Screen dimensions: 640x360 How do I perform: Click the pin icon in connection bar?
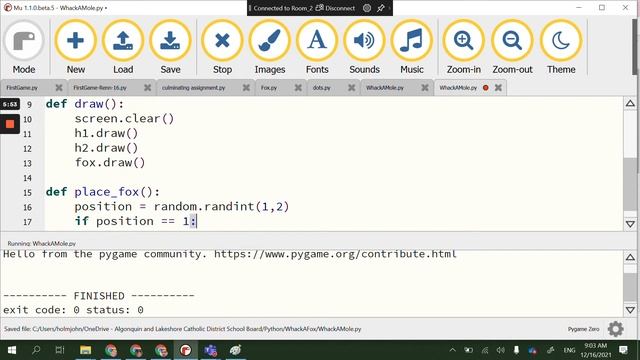pyautogui.click(x=381, y=8)
